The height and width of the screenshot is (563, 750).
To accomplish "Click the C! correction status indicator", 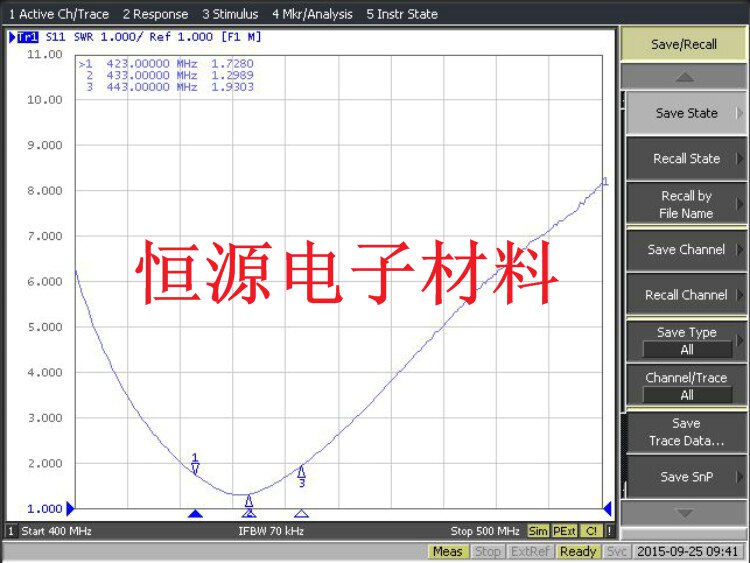I will [592, 531].
